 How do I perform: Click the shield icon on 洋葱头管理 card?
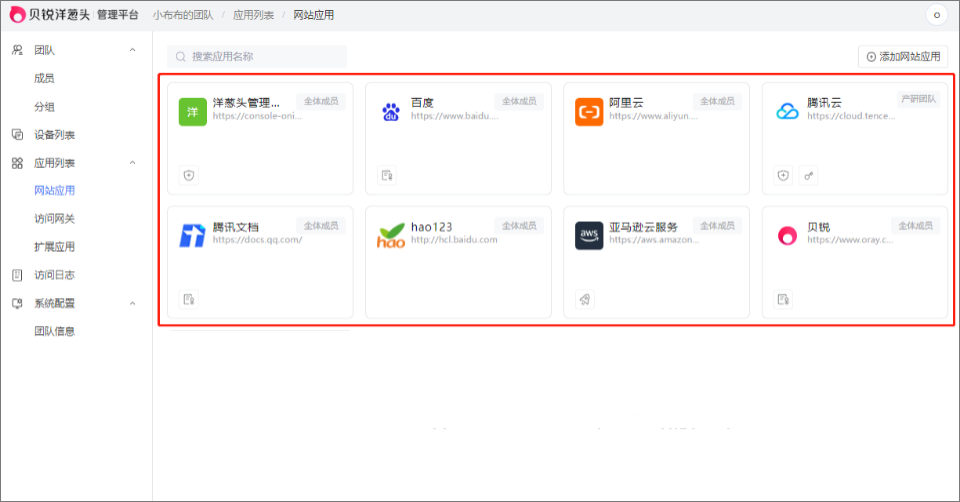188,175
